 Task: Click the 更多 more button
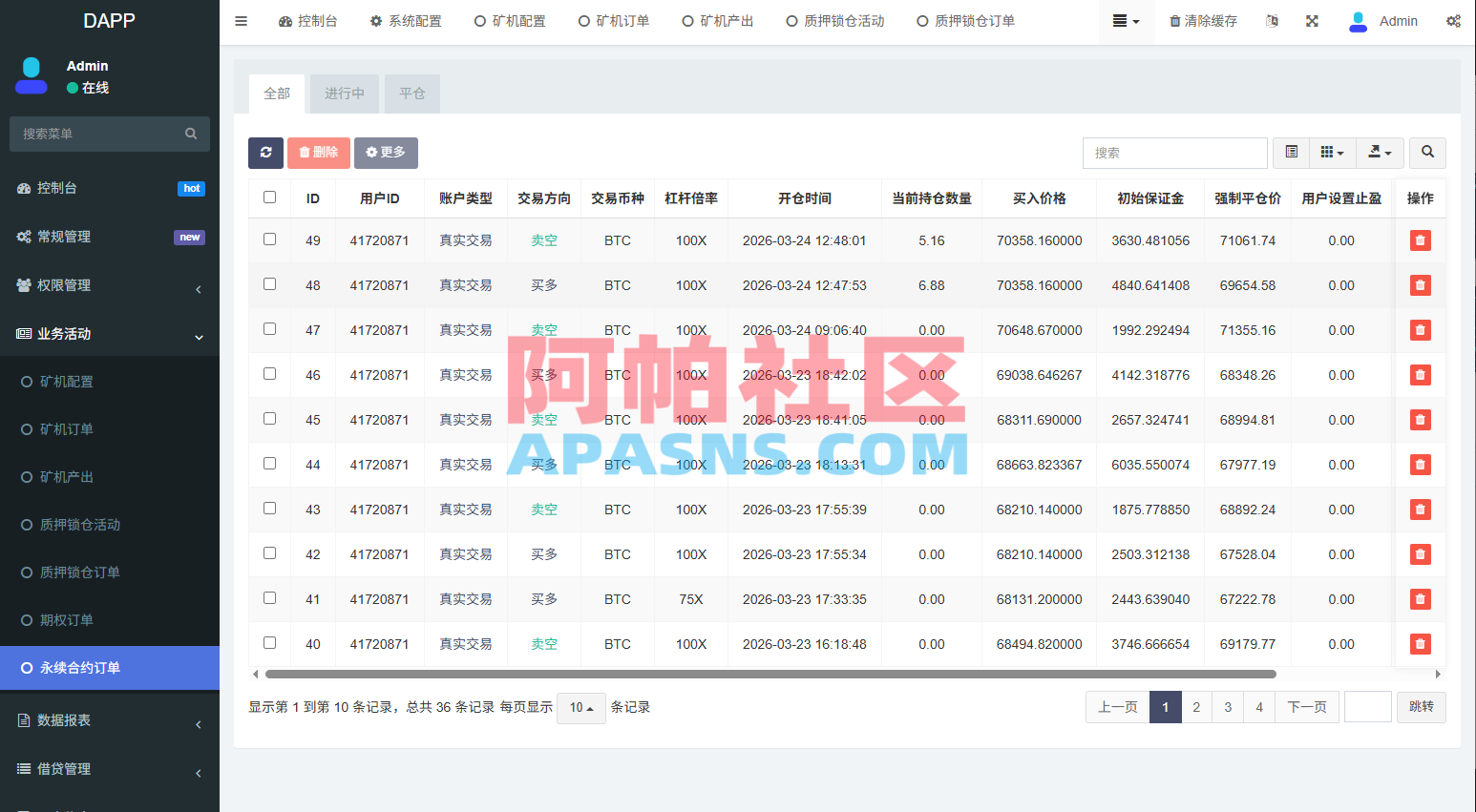(386, 153)
